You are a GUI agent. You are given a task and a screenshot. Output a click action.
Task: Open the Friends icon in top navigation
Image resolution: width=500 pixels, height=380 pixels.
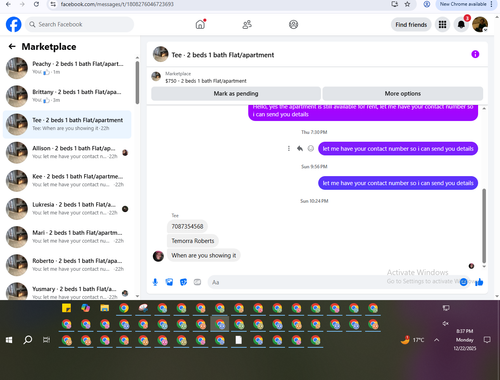coord(247,24)
